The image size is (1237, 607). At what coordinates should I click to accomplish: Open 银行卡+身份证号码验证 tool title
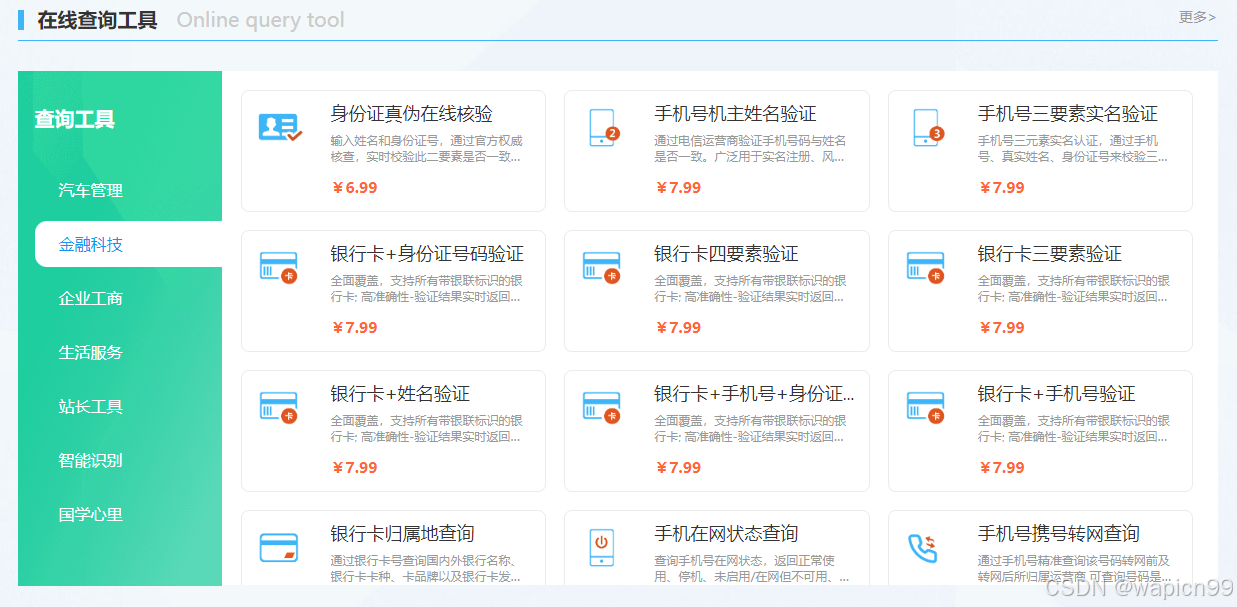[427, 254]
